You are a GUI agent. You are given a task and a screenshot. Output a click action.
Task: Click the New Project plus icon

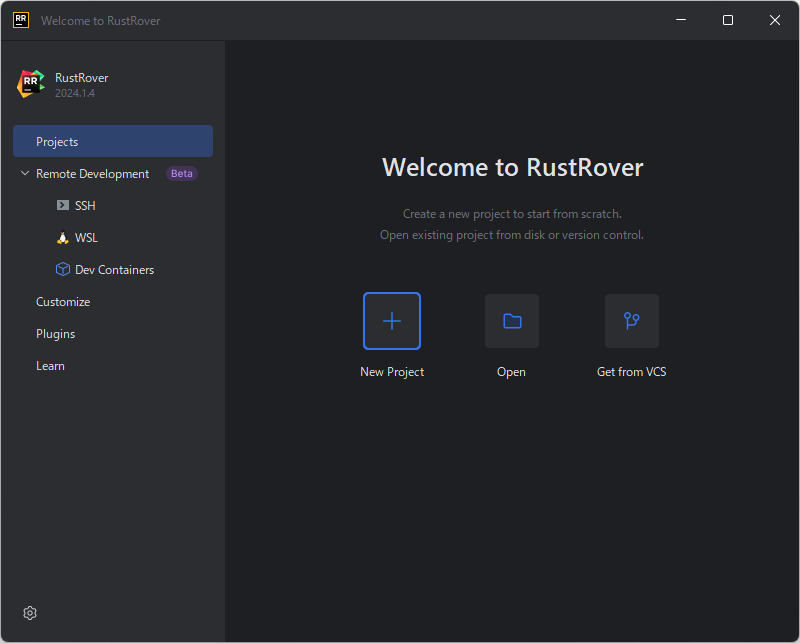(392, 321)
